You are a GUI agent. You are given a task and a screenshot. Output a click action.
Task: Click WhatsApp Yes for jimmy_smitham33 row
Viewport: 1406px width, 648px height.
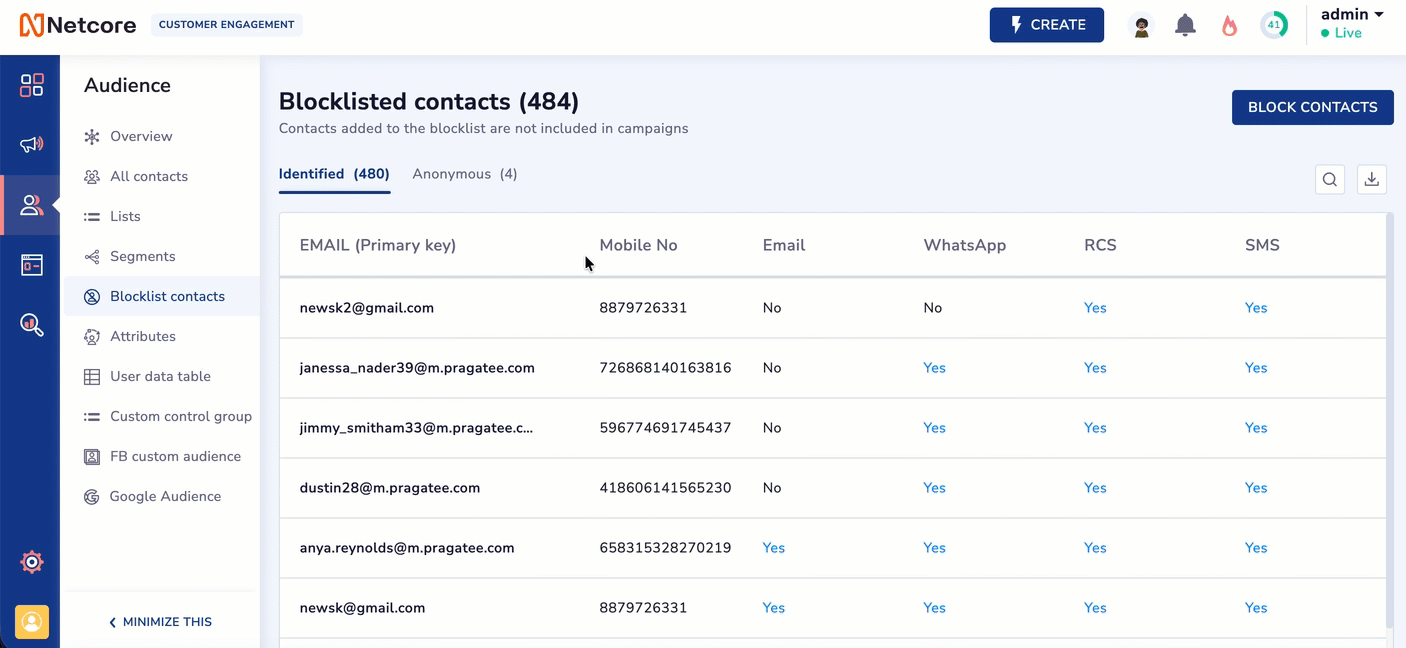coord(934,428)
